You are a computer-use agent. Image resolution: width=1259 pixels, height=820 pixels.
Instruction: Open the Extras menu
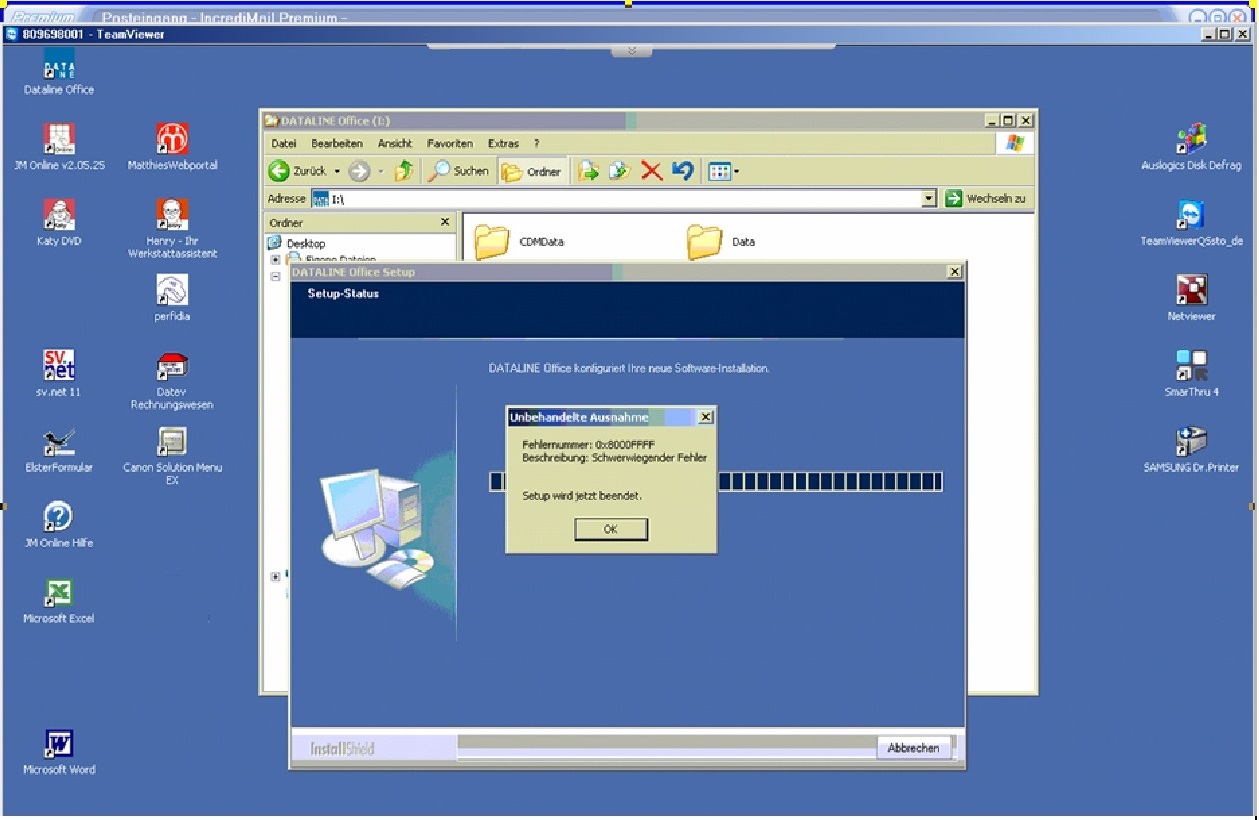(503, 144)
